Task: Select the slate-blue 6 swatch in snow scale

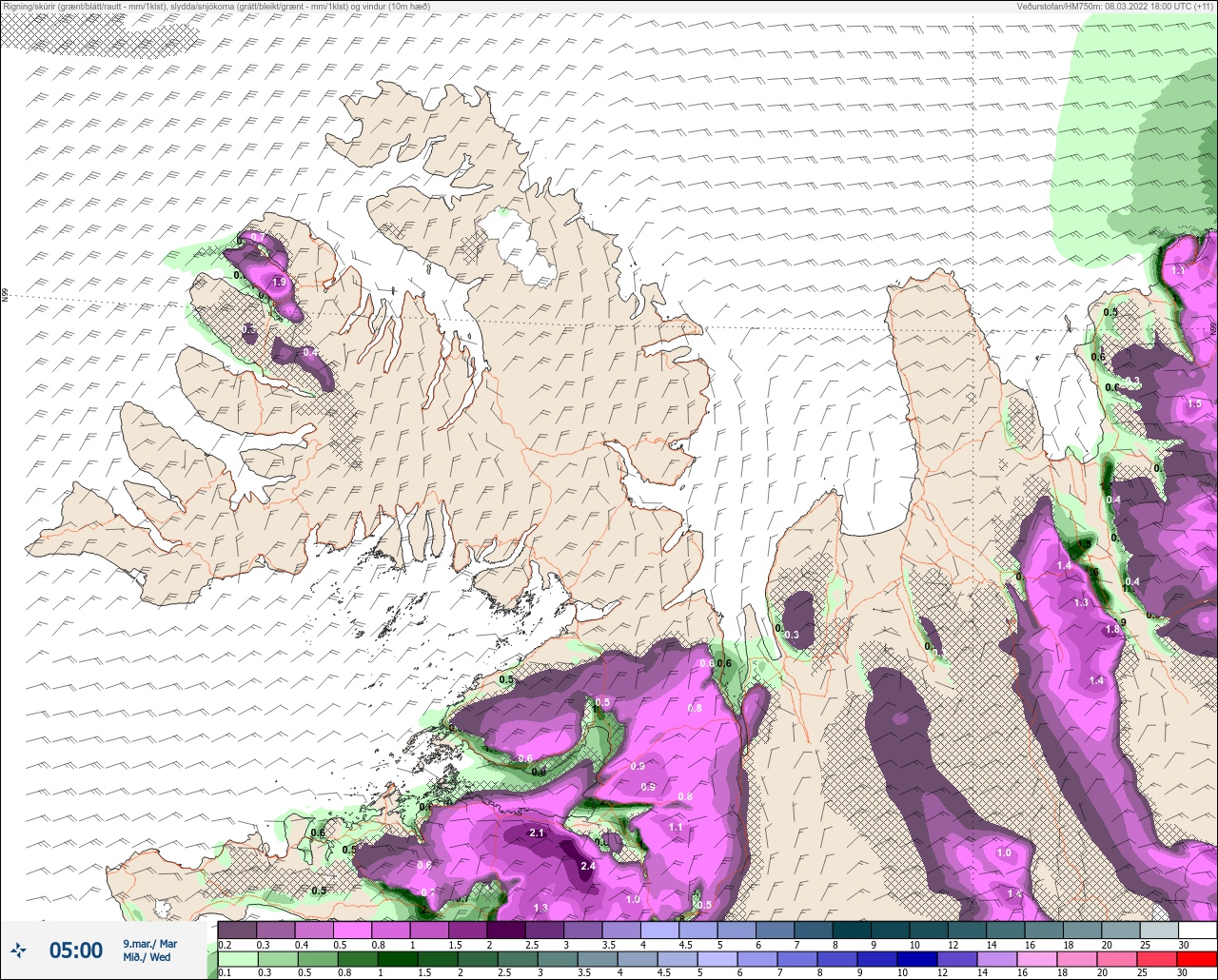Action: coord(775,930)
